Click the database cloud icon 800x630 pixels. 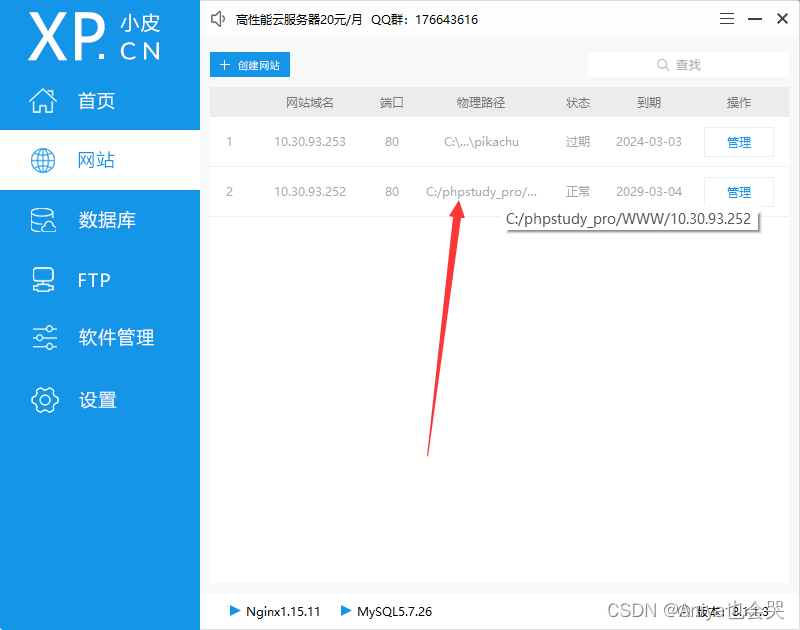(43, 220)
